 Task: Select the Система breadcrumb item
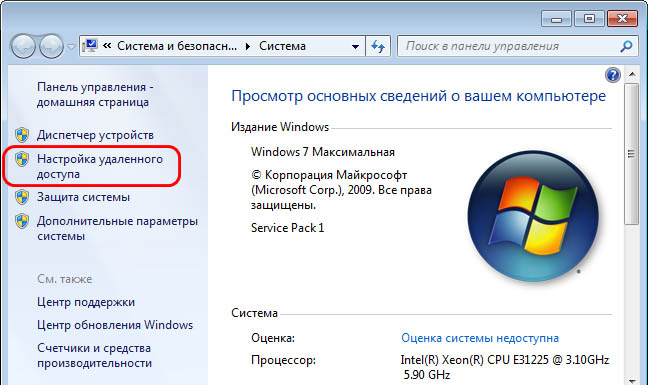[282, 46]
